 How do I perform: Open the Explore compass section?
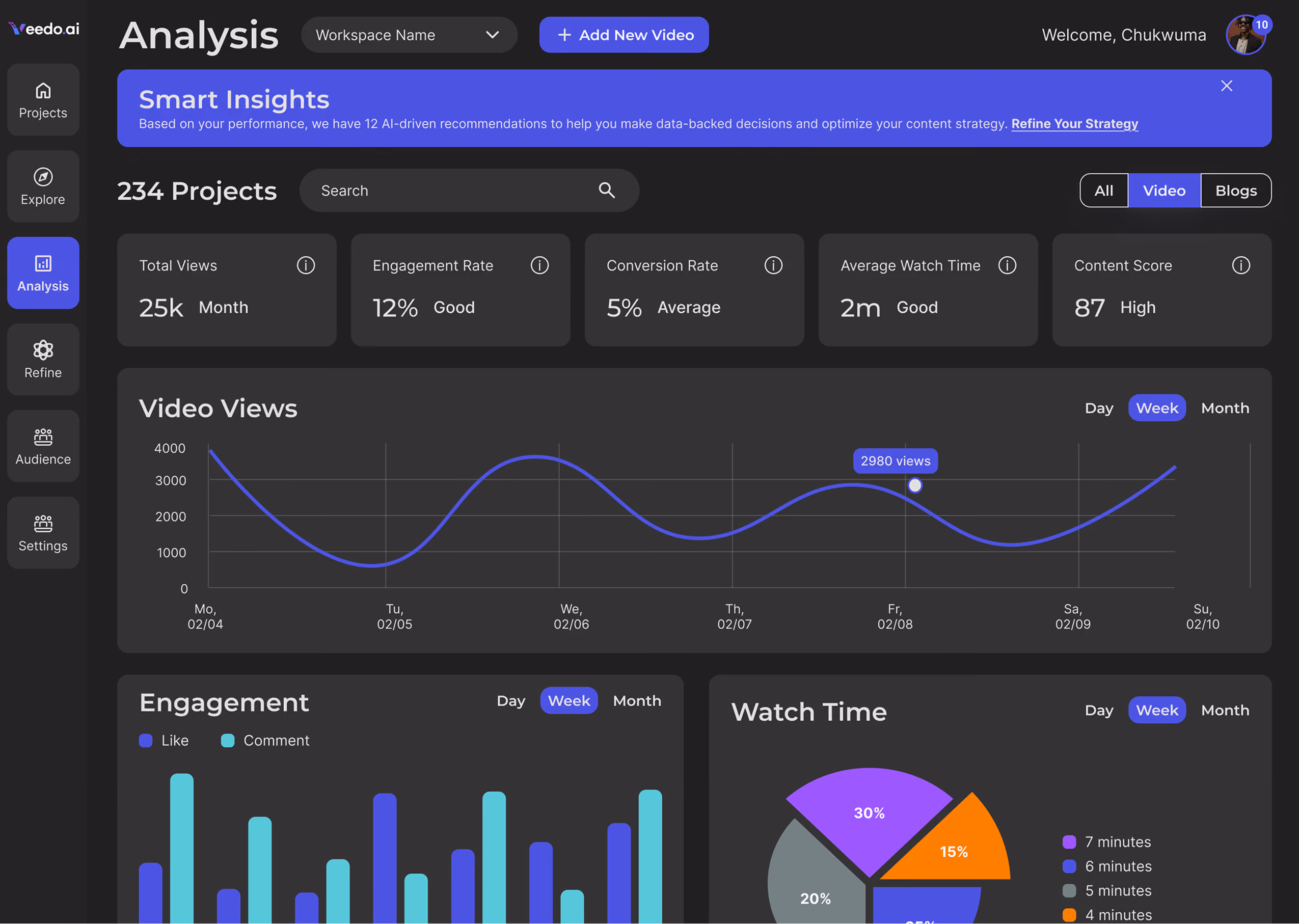[x=43, y=186]
